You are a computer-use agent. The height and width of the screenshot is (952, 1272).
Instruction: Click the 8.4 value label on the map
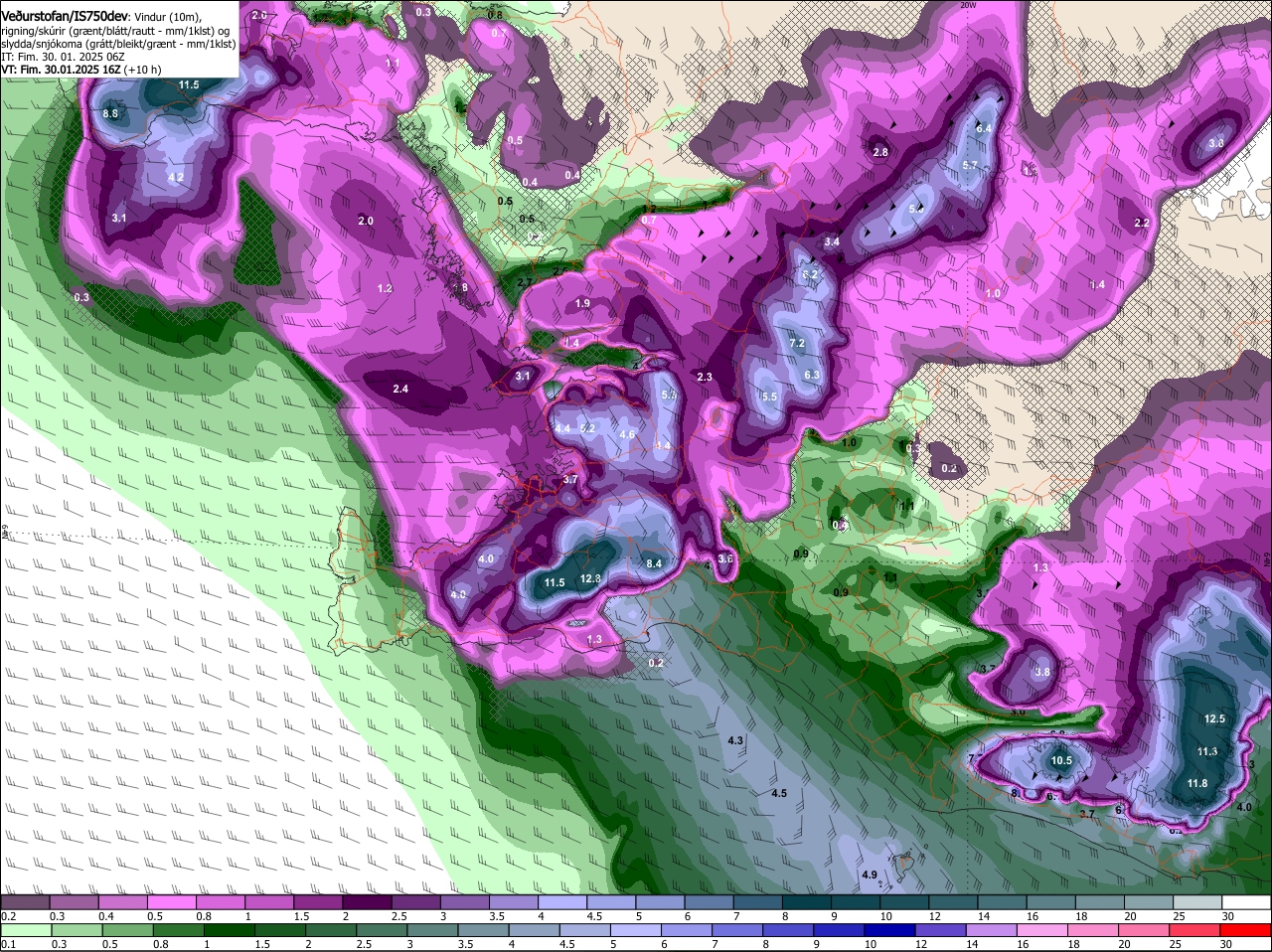click(654, 563)
